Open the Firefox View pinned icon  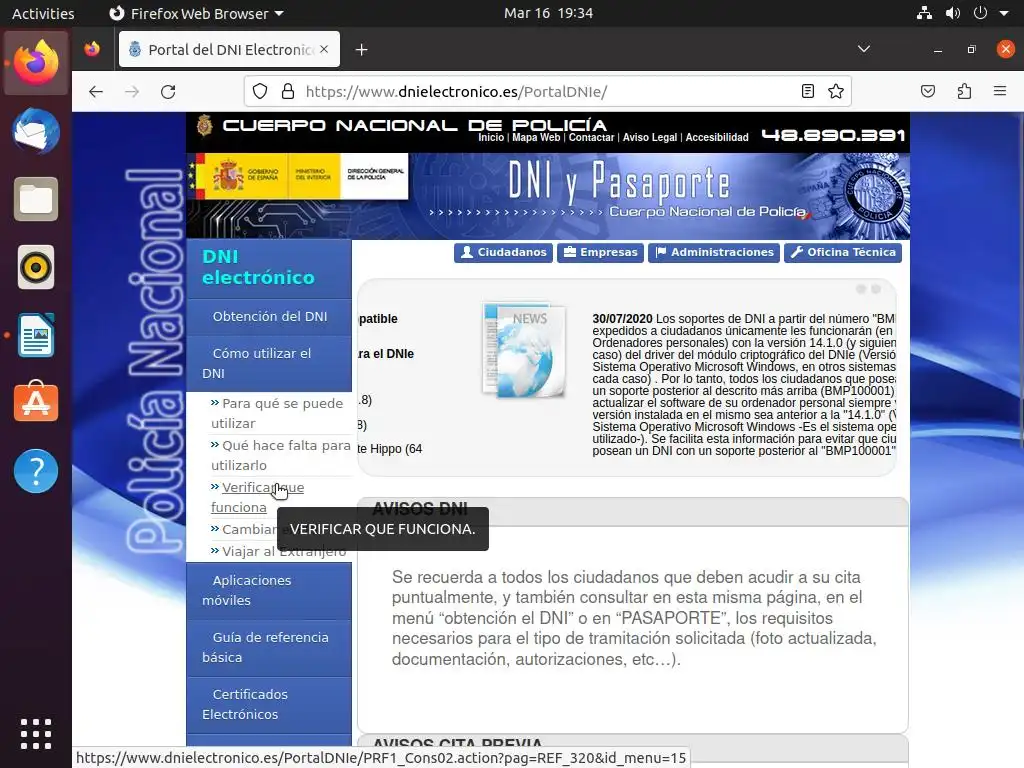[92, 49]
